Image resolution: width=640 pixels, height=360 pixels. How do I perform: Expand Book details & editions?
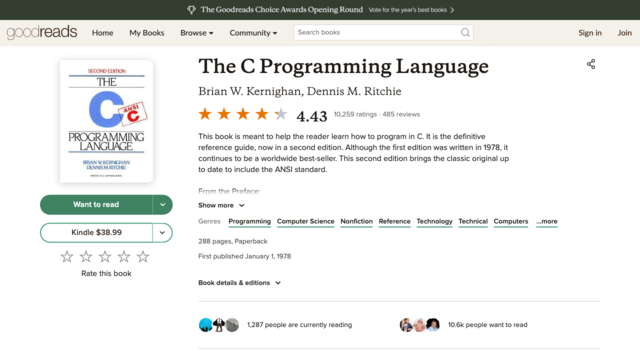(240, 283)
